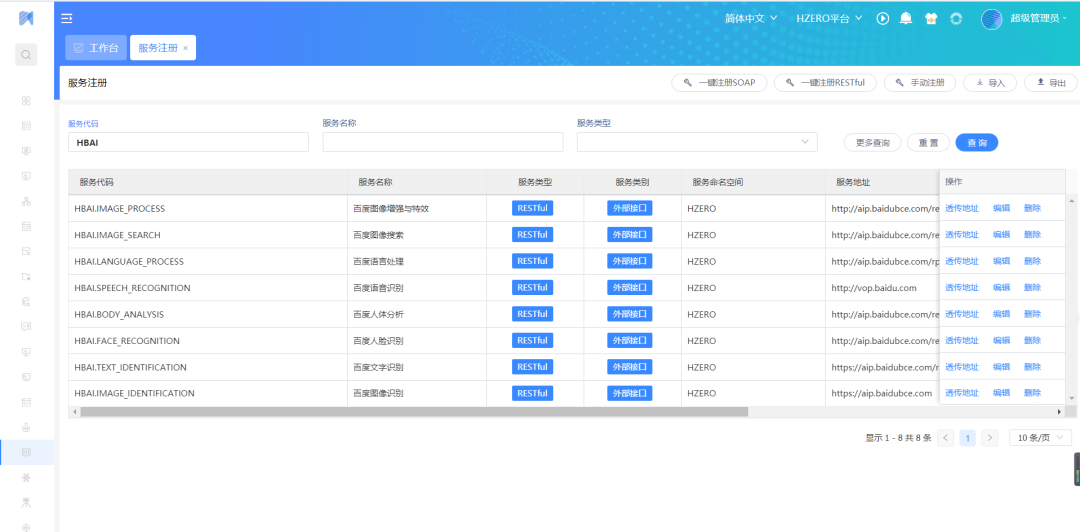Viewport: 1080px width, 532px height.
Task: Open the notification bell
Action: click(906, 18)
